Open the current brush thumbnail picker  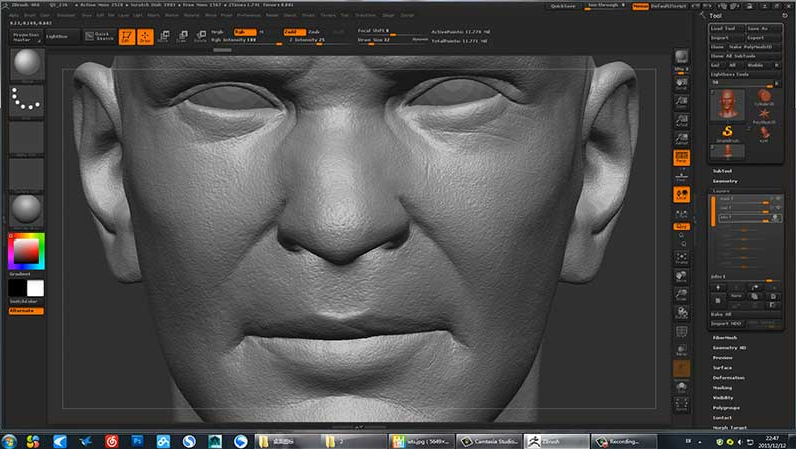(x=26, y=65)
